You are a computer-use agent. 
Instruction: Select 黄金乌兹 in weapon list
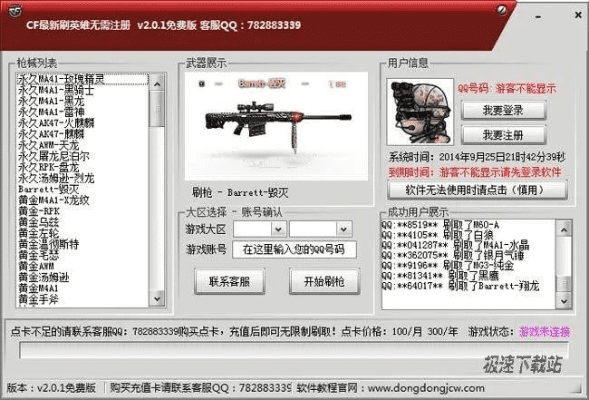pyautogui.click(x=38, y=222)
